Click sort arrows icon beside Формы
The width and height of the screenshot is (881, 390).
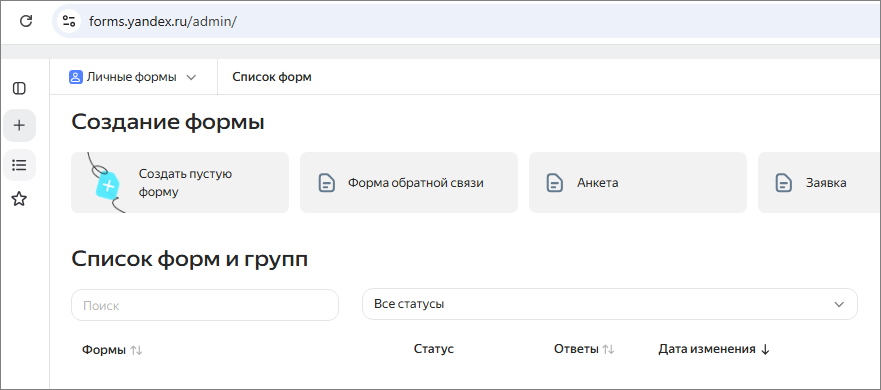137,350
